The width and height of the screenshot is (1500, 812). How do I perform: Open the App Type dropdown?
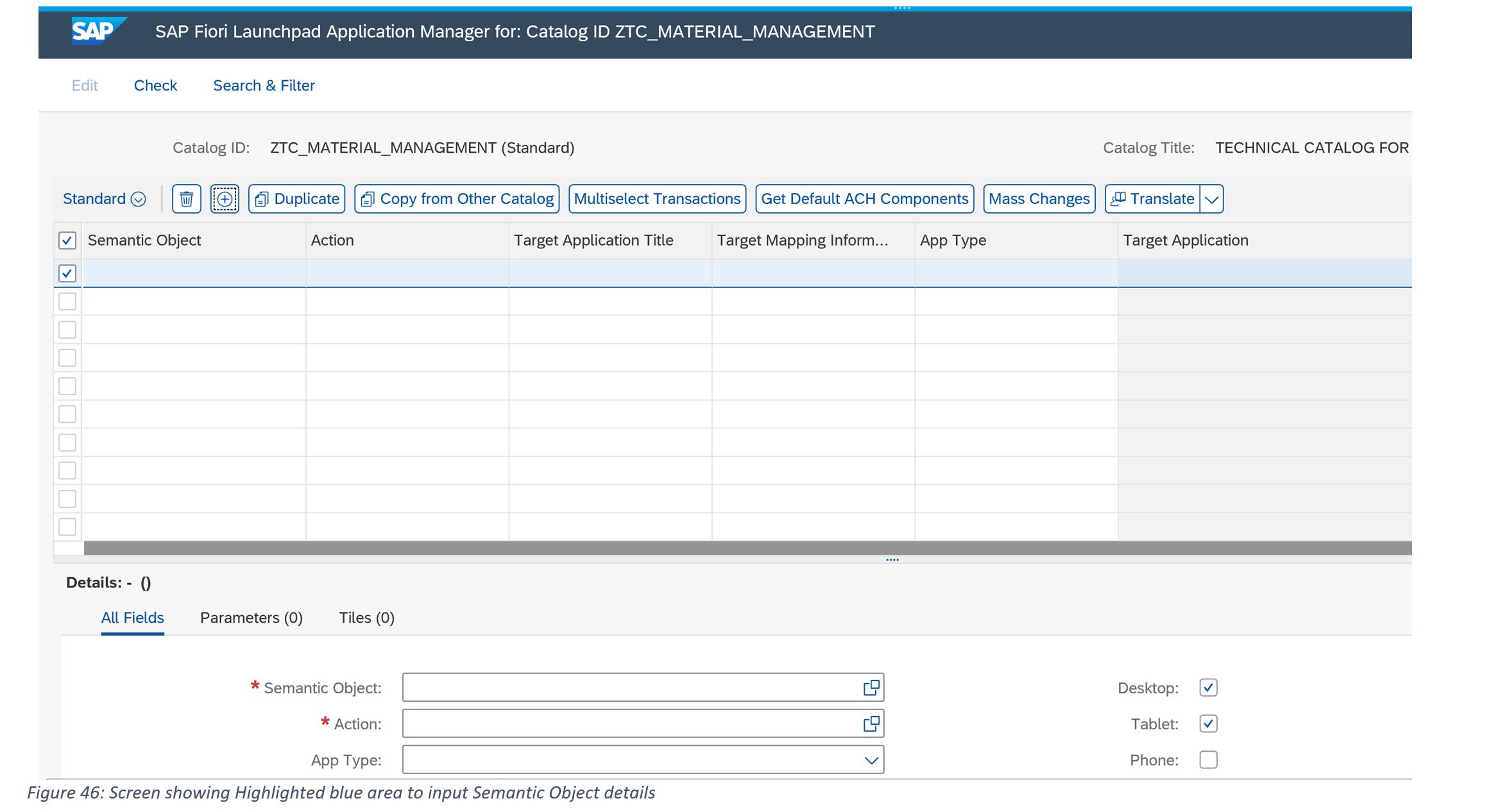coord(871,759)
